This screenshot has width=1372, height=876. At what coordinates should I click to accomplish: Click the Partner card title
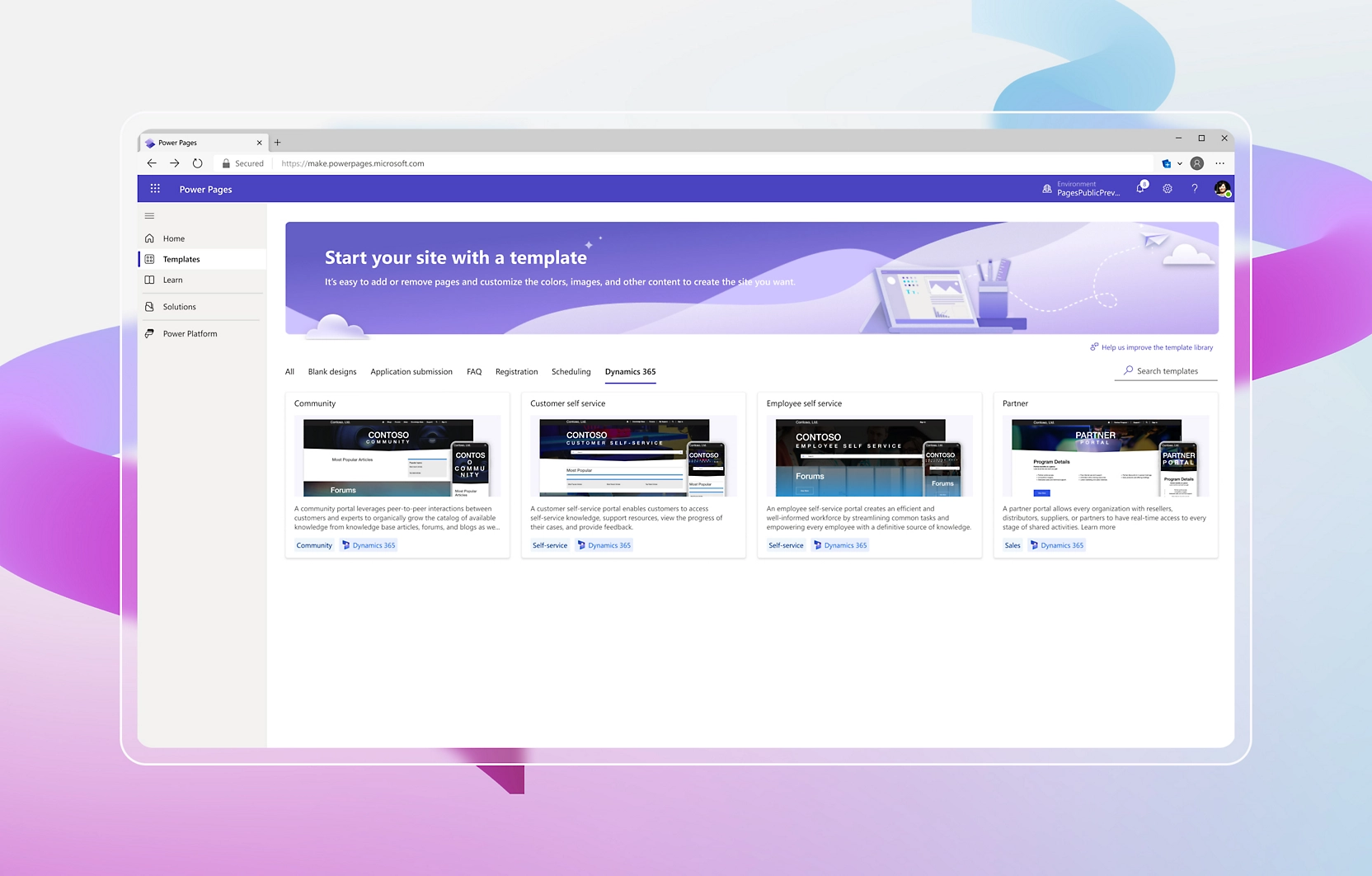(x=1015, y=403)
